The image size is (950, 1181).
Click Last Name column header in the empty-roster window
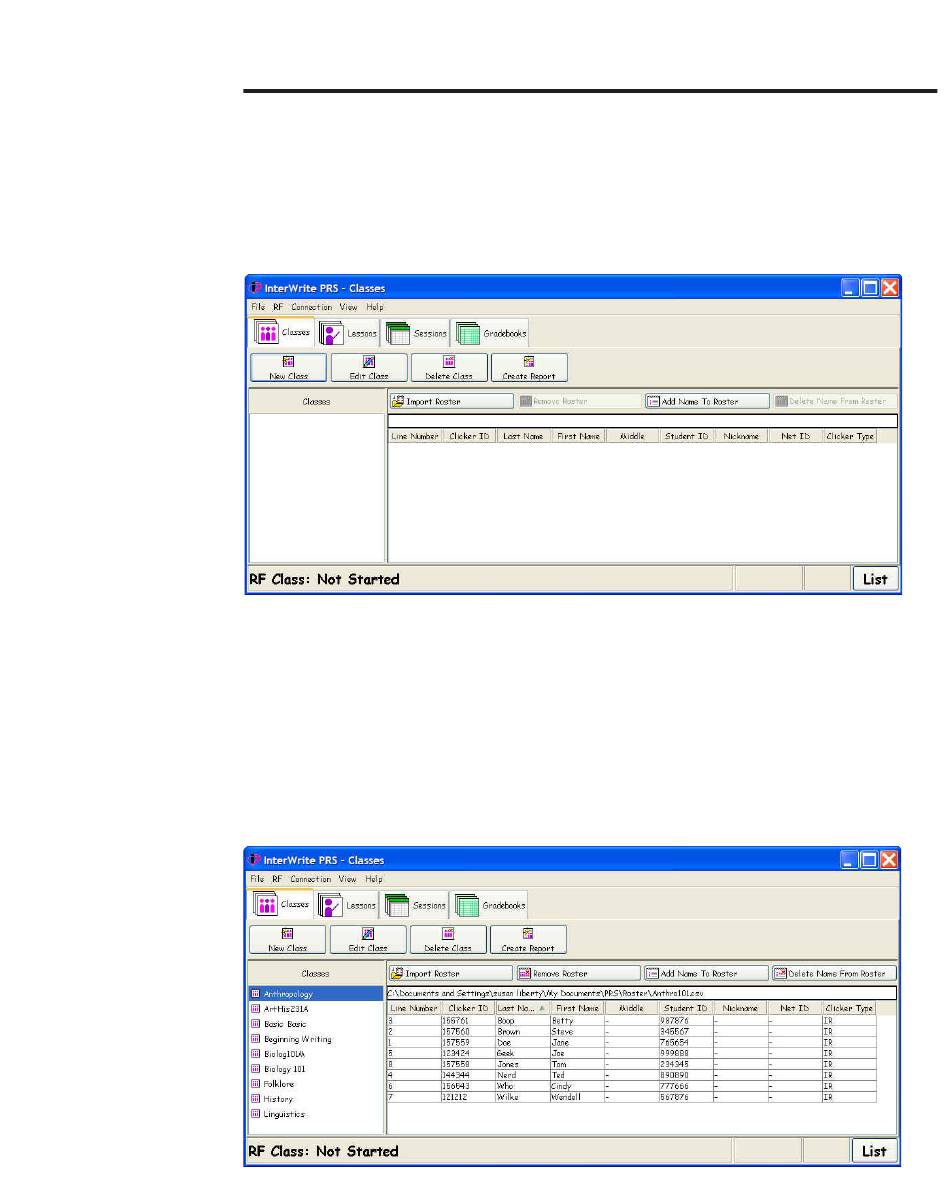click(x=523, y=436)
